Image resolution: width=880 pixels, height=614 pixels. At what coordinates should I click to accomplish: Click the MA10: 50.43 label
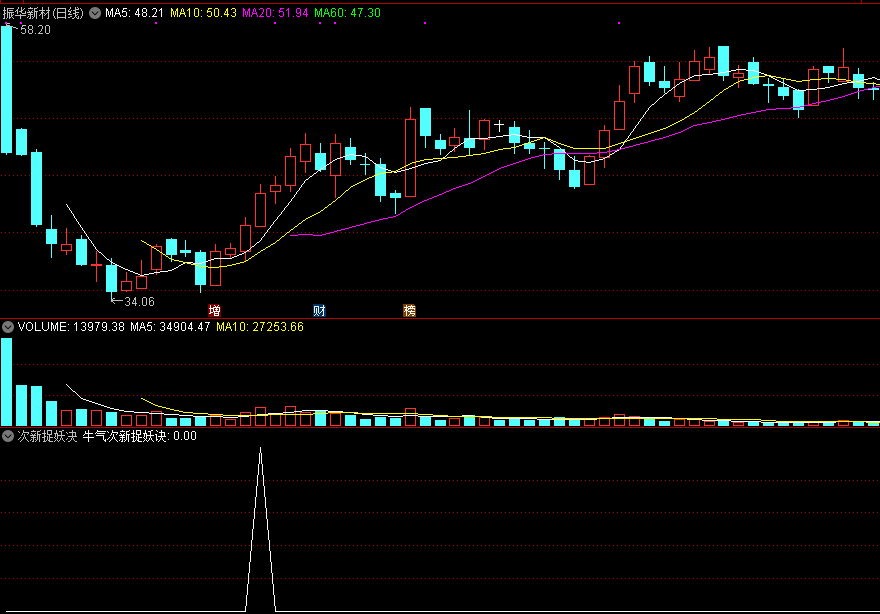(x=203, y=13)
